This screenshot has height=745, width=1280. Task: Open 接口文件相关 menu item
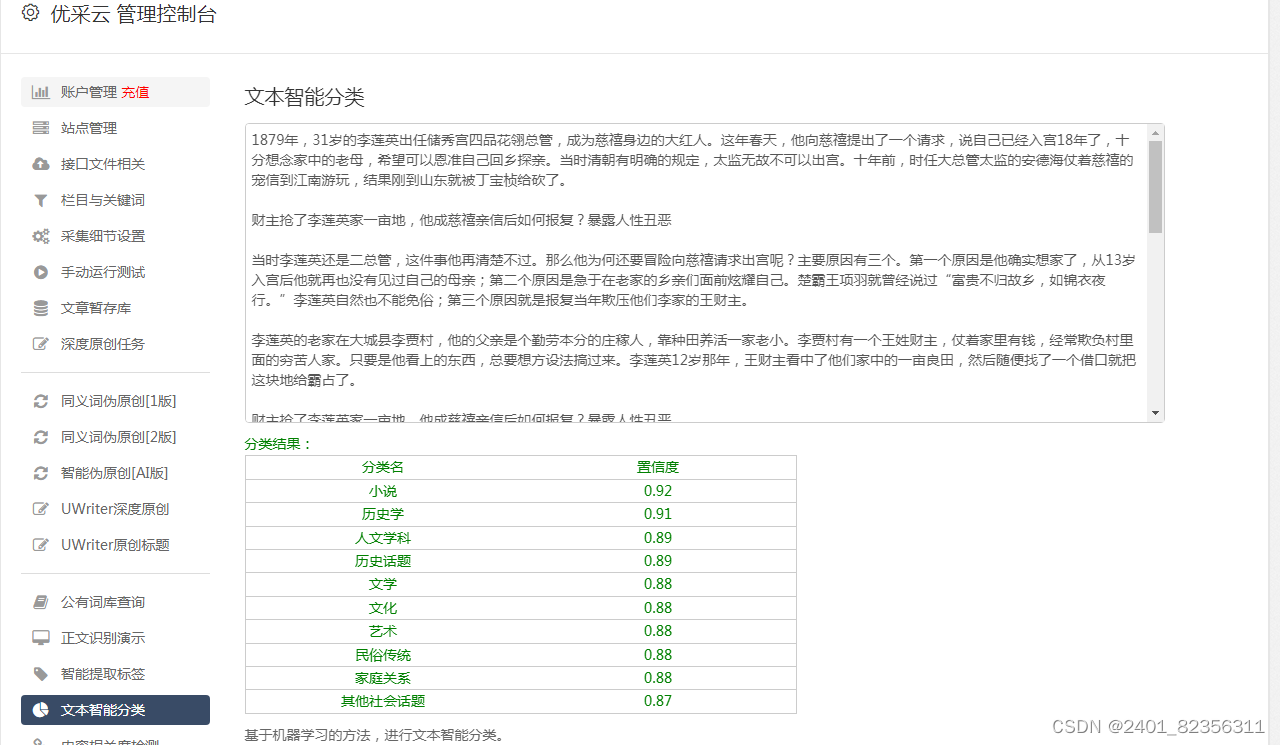point(115,164)
